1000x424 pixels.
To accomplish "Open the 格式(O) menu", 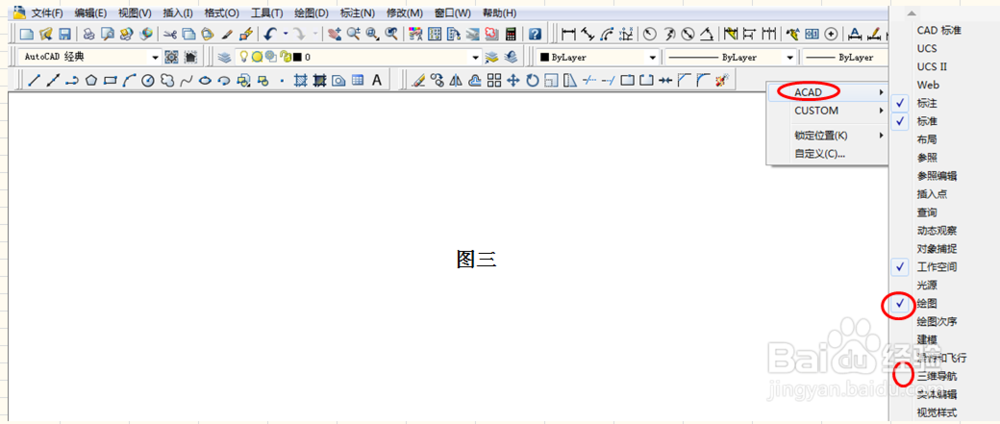I will (222, 13).
